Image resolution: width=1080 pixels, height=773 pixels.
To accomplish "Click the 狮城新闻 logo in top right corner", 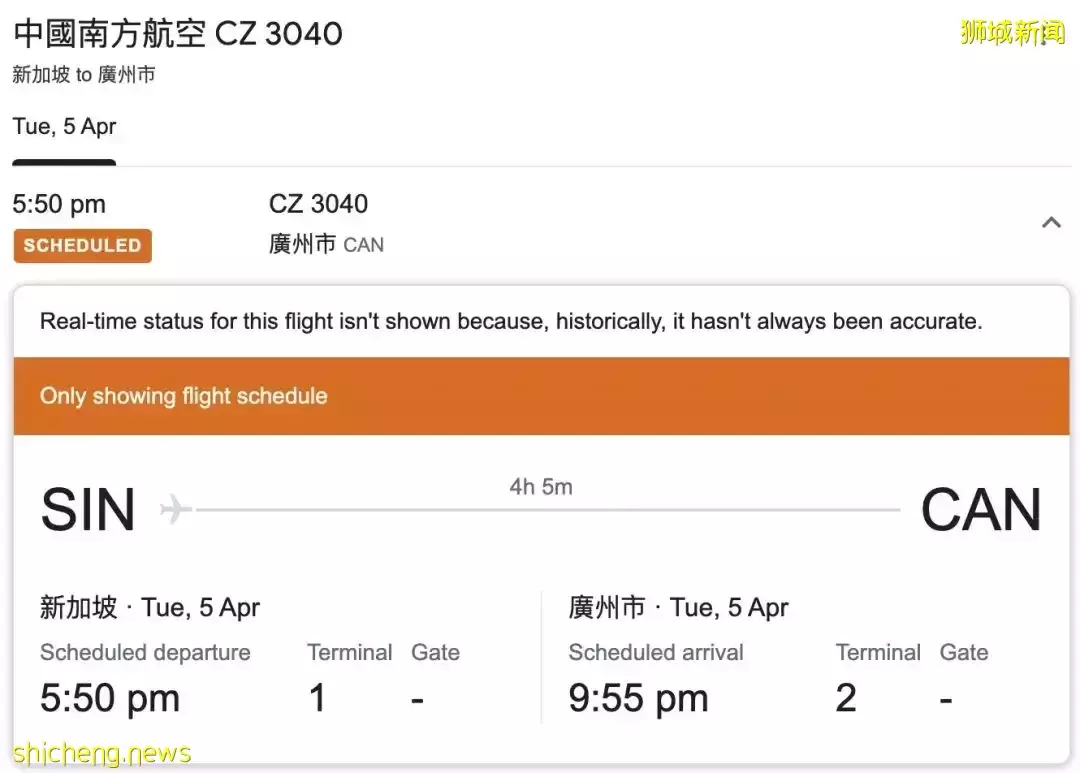I will (1013, 30).
